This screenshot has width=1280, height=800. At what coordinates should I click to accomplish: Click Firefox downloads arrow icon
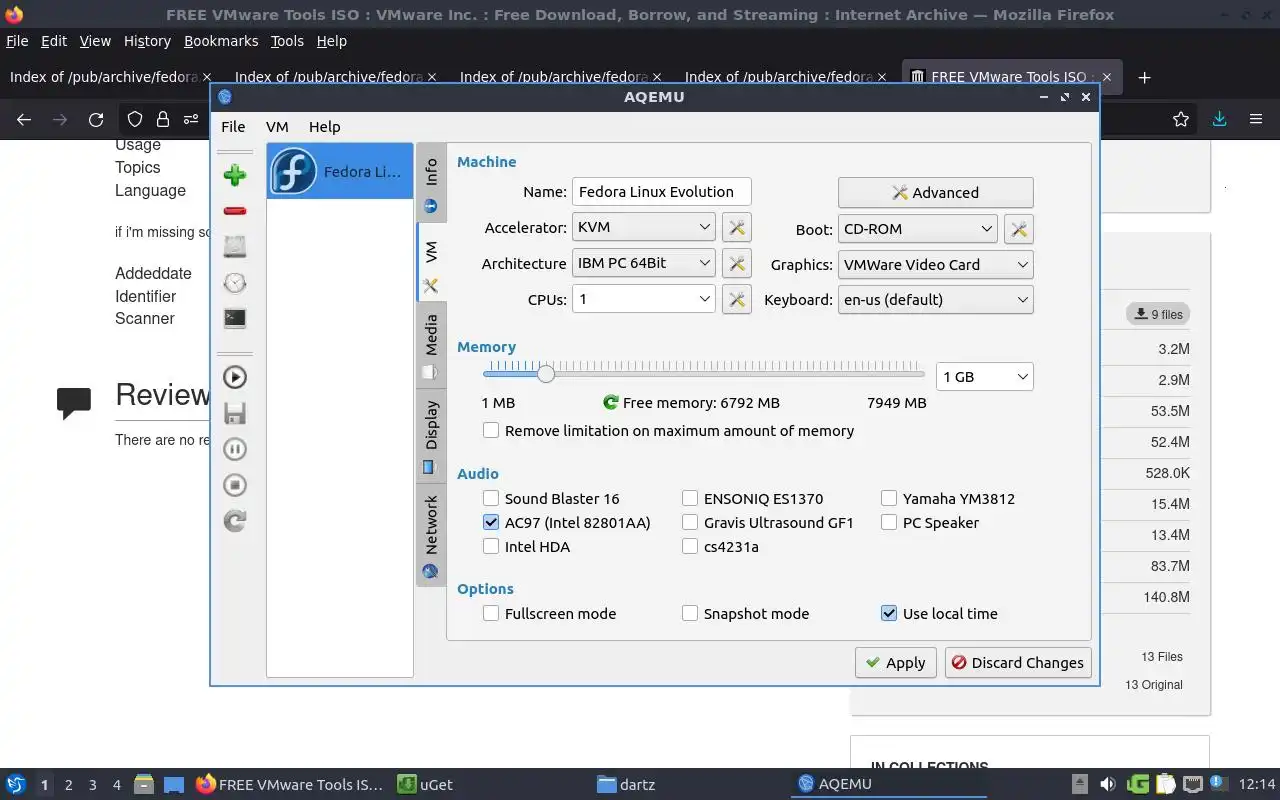click(x=1219, y=119)
